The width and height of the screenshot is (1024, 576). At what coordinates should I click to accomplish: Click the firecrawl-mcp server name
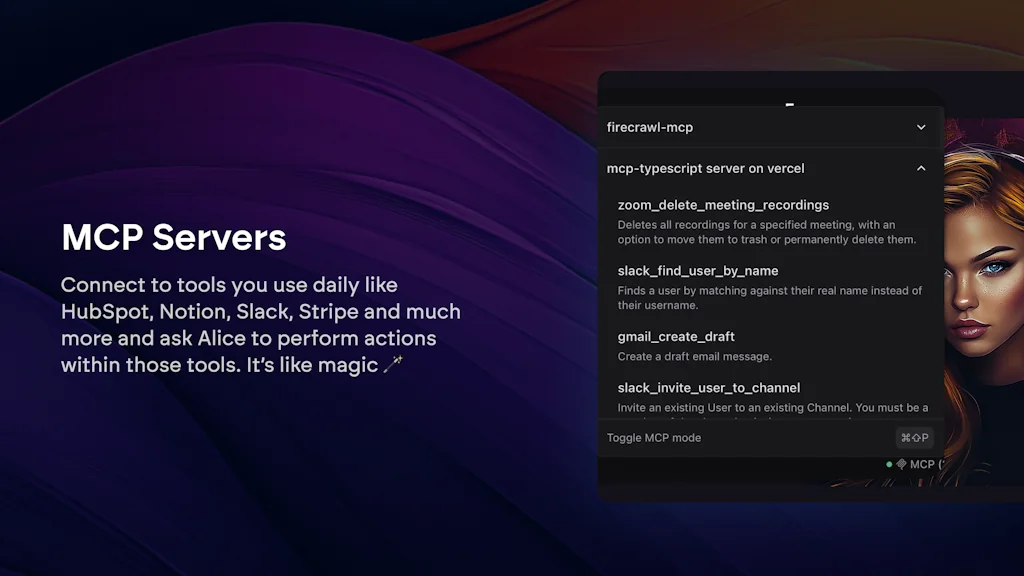[650, 127]
